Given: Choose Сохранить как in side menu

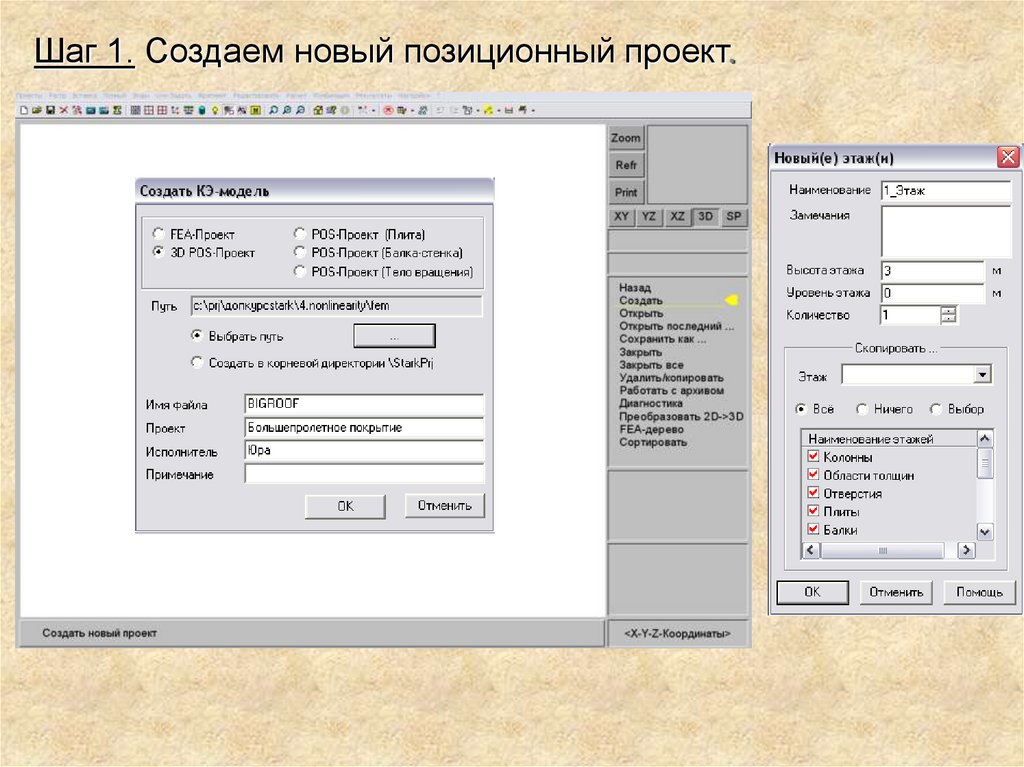Looking at the screenshot, I should click(662, 339).
